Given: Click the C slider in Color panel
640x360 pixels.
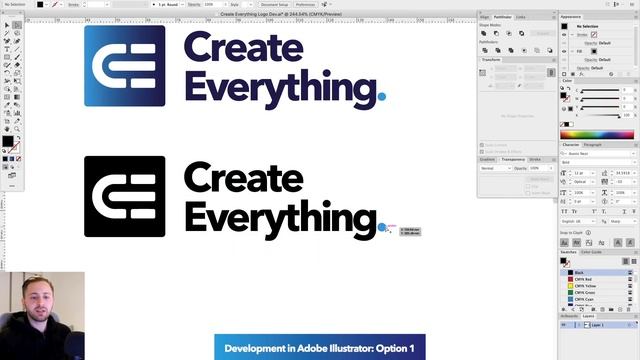Looking at the screenshot, I should pos(600,90).
